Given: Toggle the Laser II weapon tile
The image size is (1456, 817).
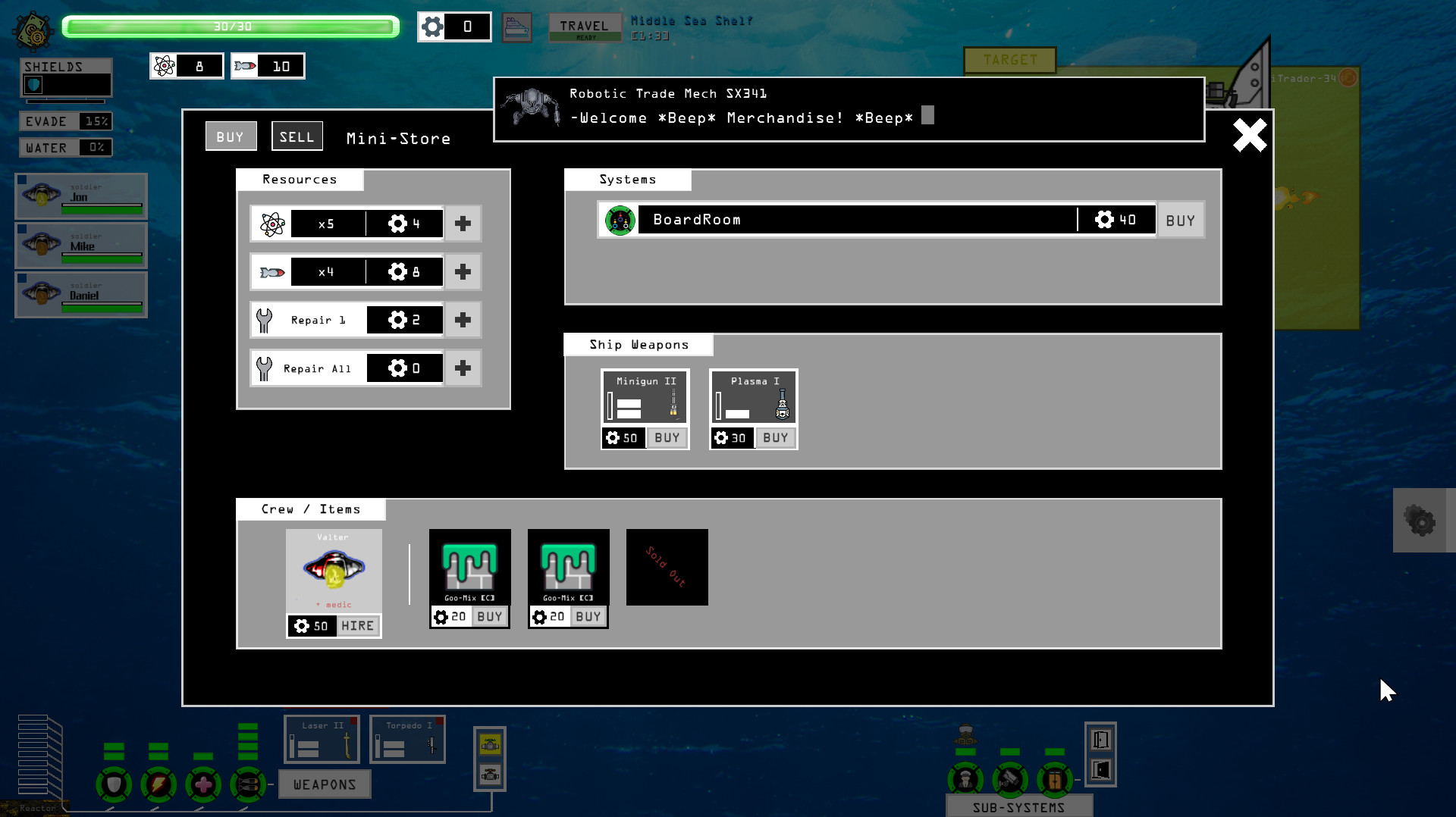Looking at the screenshot, I should coord(321,739).
